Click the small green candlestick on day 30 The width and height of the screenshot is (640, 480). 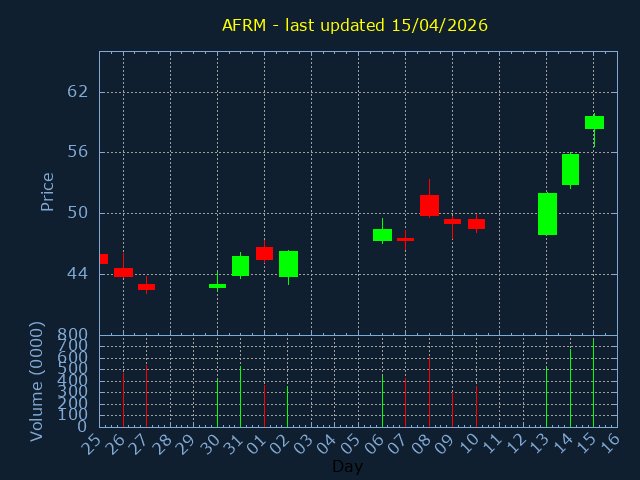tap(217, 286)
